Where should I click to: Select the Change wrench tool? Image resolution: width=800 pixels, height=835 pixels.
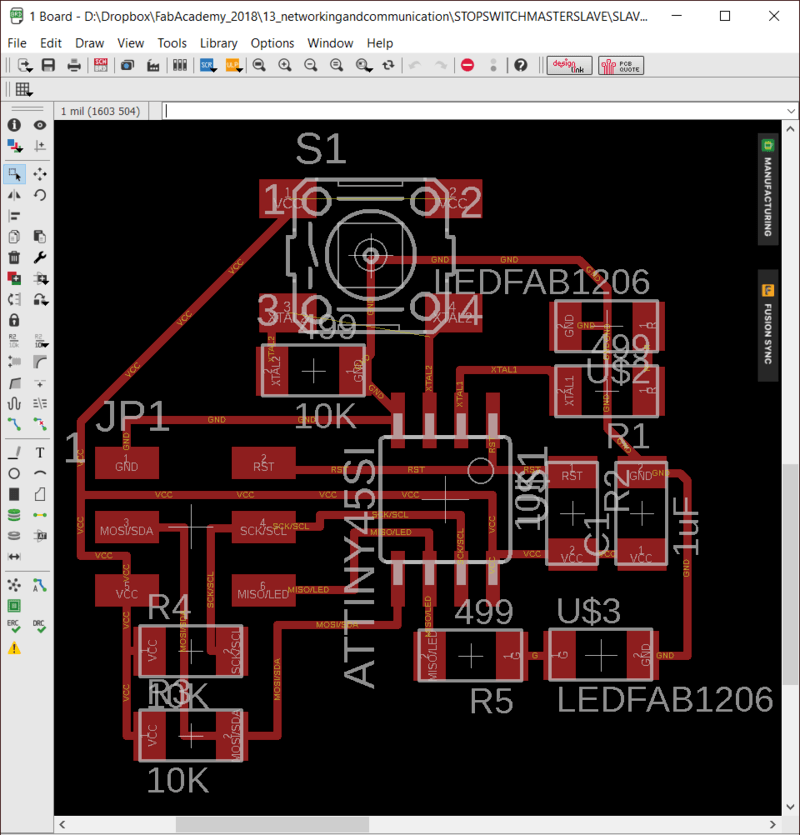(40, 258)
